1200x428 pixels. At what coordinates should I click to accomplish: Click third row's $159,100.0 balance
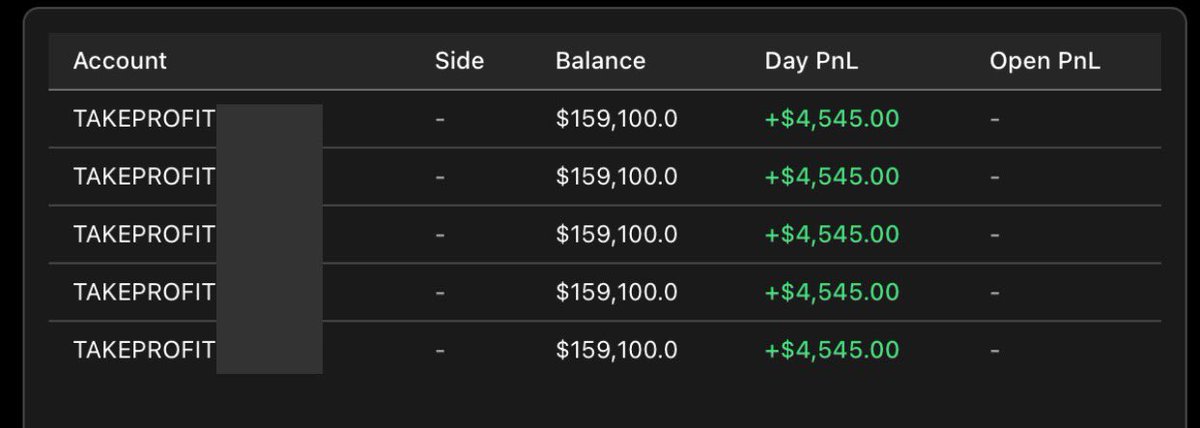616,235
